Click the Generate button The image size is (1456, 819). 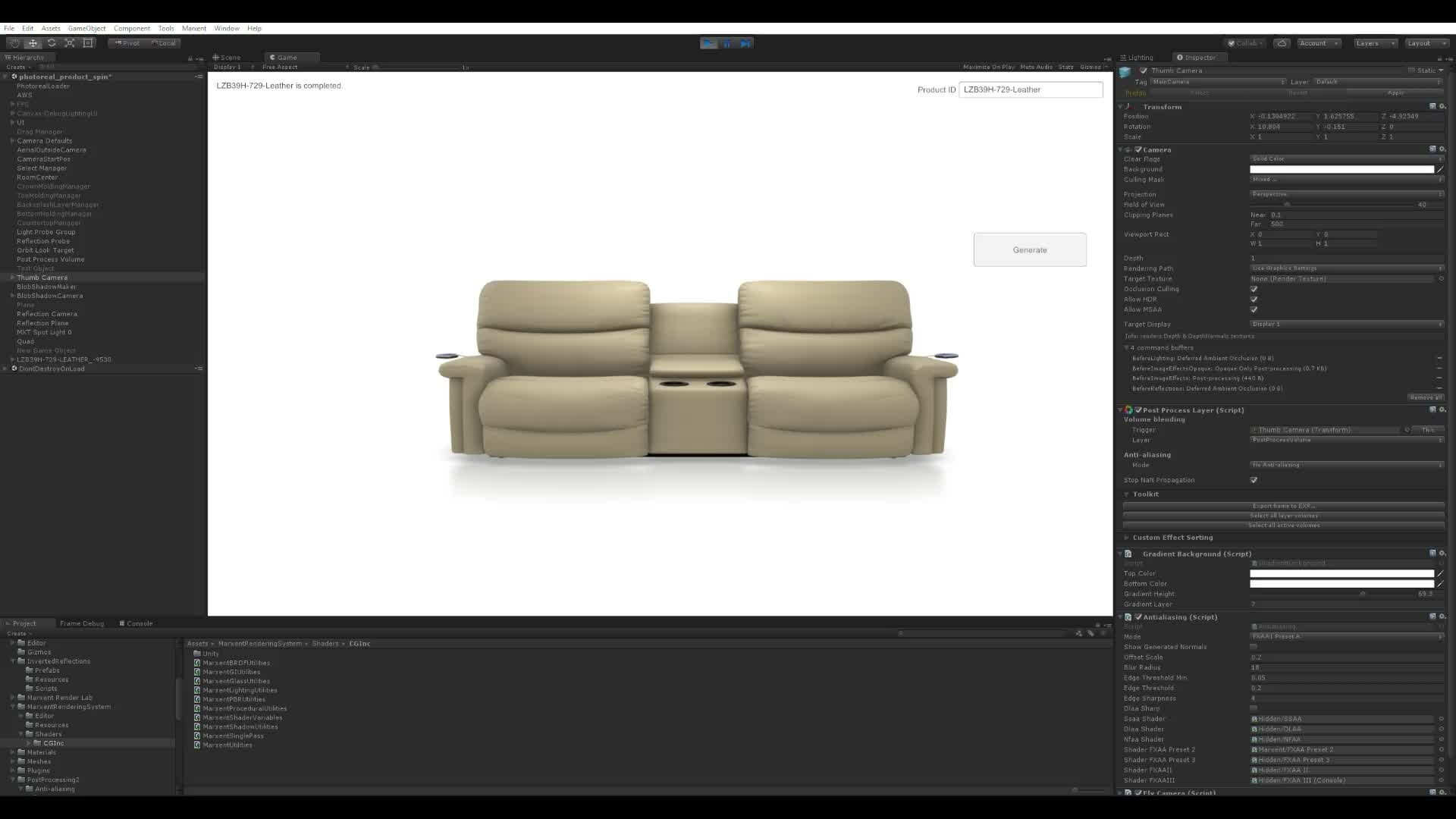(1029, 249)
